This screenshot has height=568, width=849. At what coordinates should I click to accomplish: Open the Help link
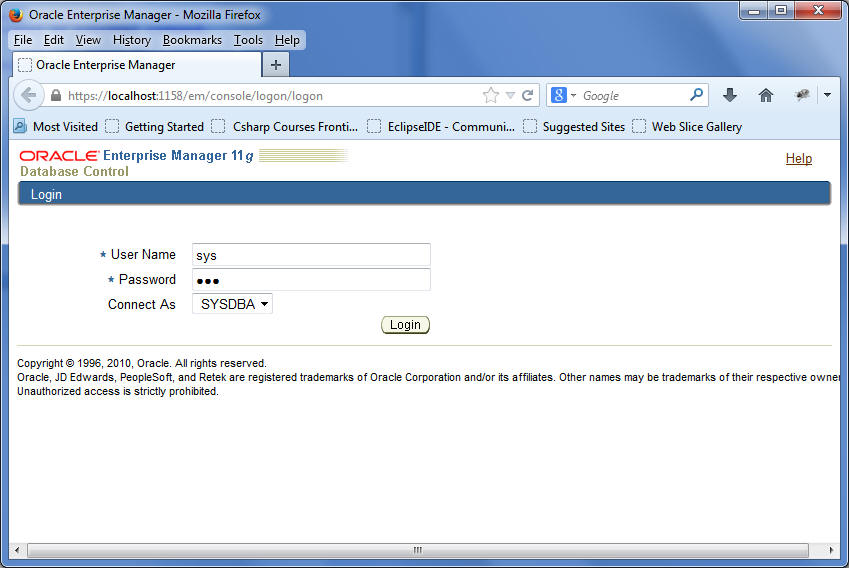(x=798, y=158)
